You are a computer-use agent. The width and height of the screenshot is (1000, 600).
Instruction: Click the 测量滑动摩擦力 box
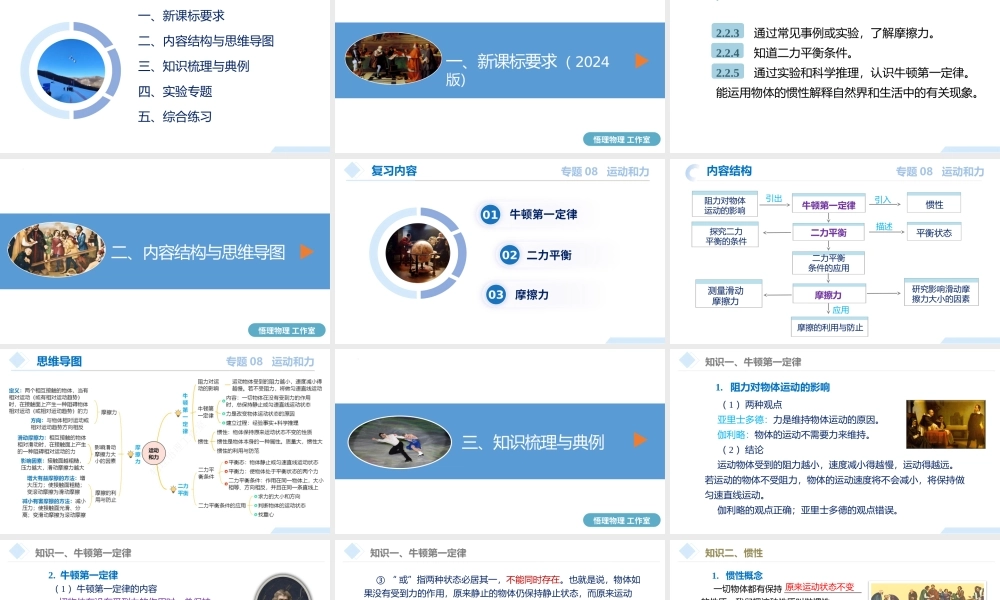[729, 295]
